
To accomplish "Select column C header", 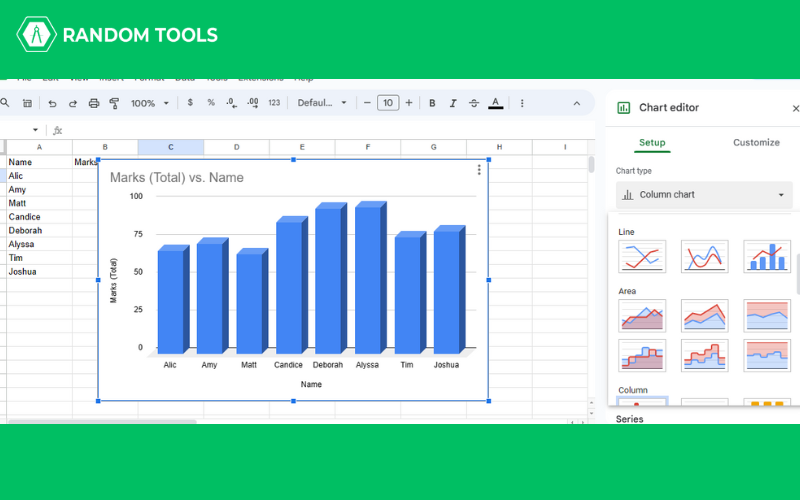I will (170, 147).
